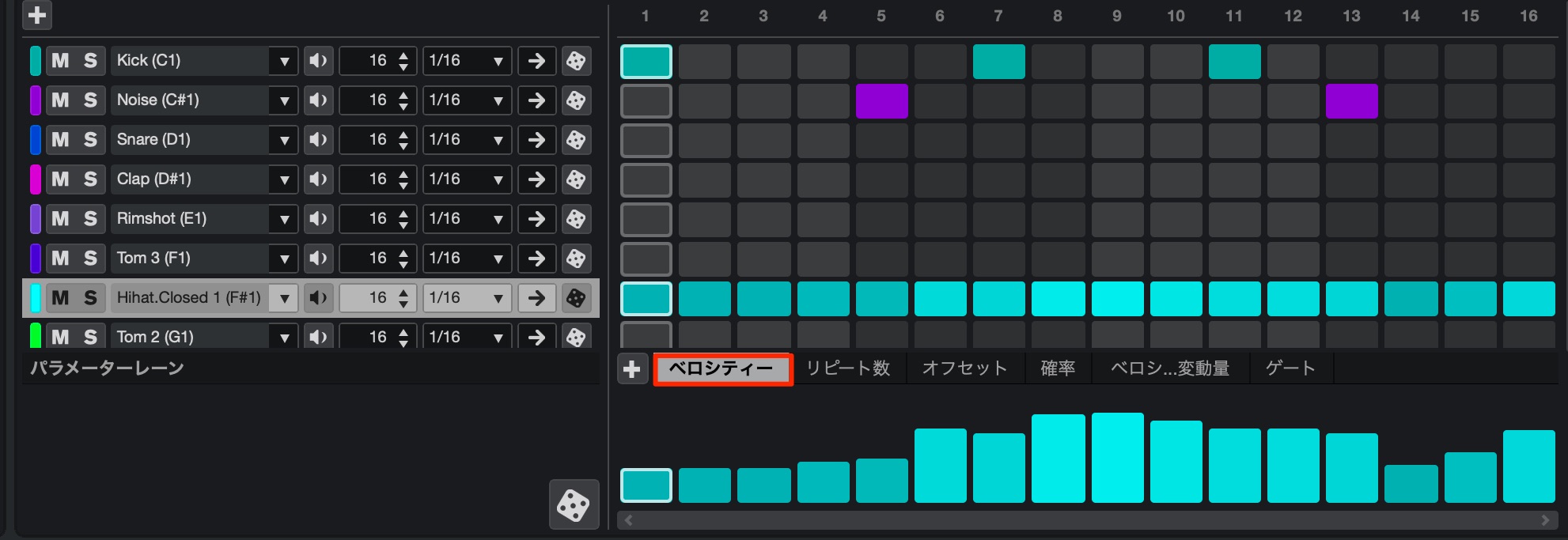Preview the Rimshot (E1) sound speaker icon

(318, 219)
